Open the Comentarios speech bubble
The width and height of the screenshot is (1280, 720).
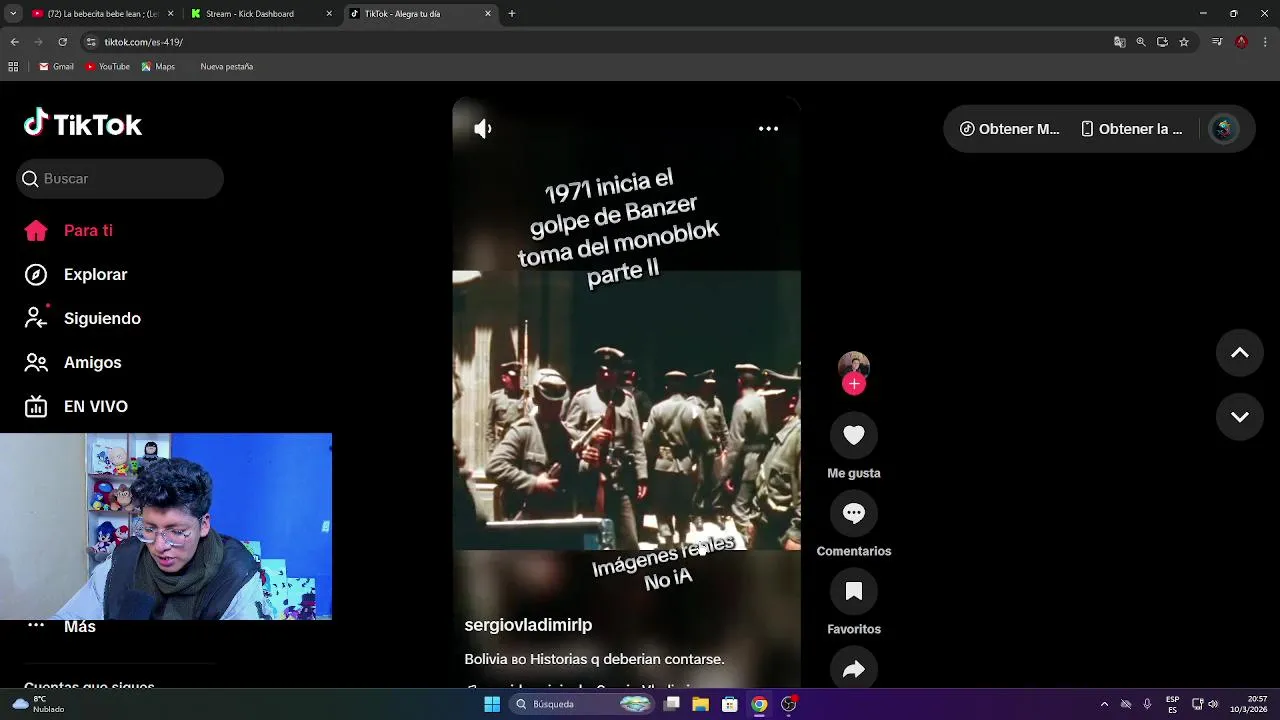tap(853, 513)
